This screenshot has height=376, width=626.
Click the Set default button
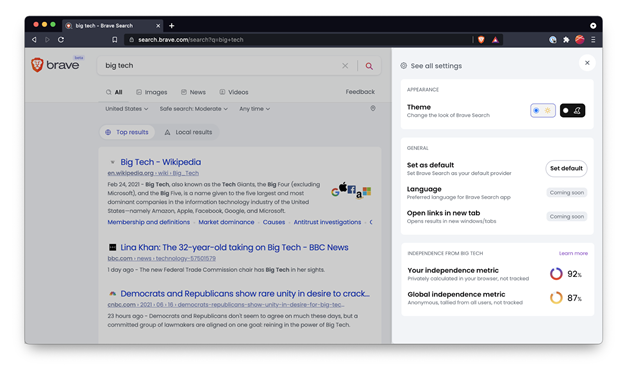click(566, 168)
